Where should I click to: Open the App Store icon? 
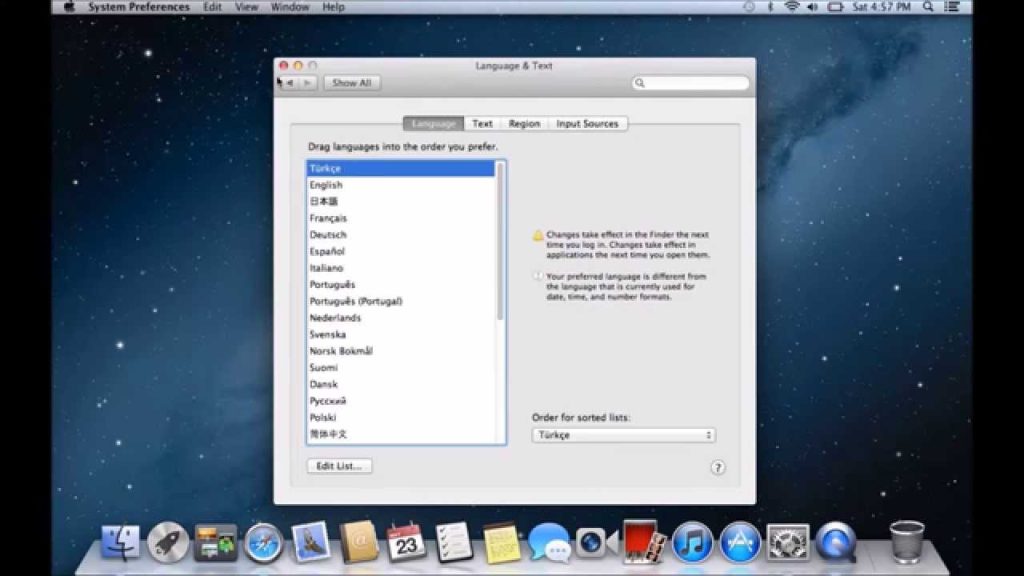point(740,543)
